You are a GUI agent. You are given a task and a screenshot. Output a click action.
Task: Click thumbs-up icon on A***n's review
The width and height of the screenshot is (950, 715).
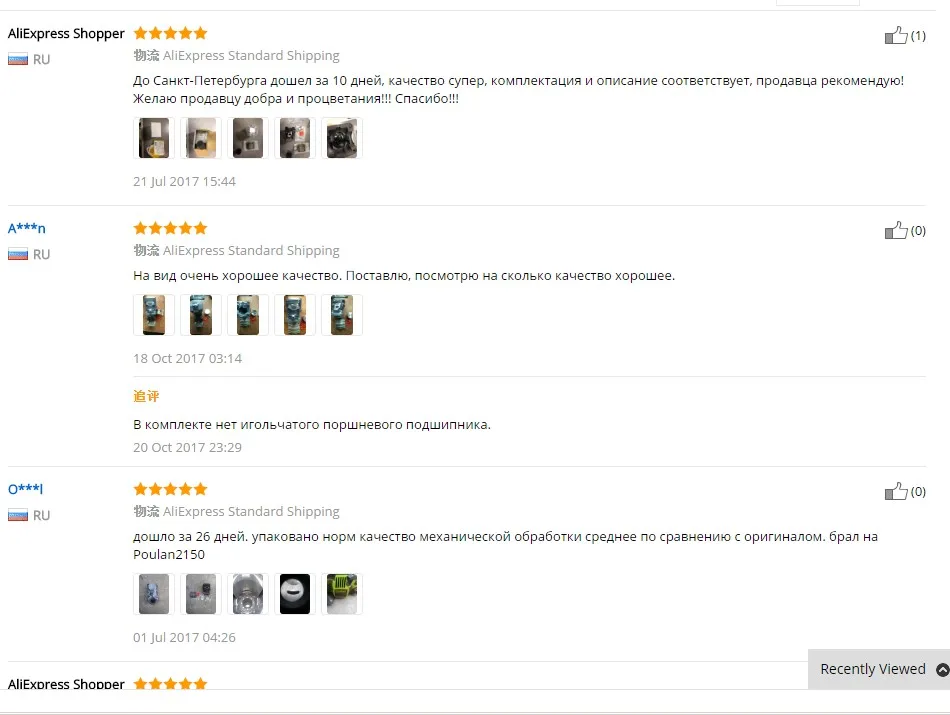pyautogui.click(x=896, y=230)
